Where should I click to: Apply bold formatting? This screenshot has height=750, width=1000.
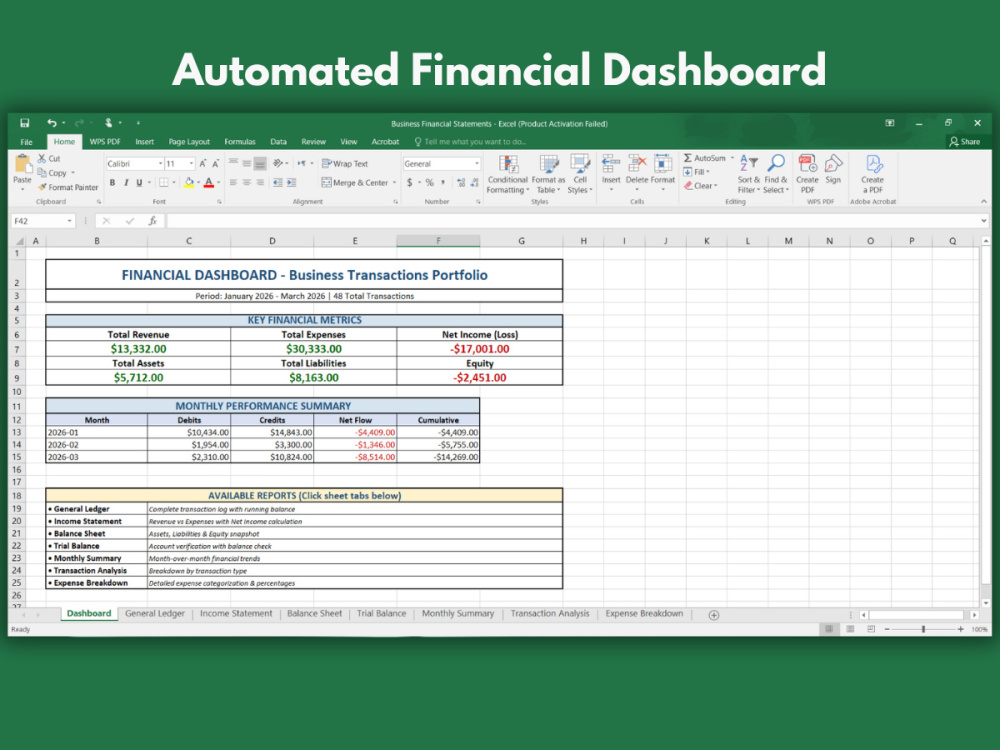click(x=112, y=183)
